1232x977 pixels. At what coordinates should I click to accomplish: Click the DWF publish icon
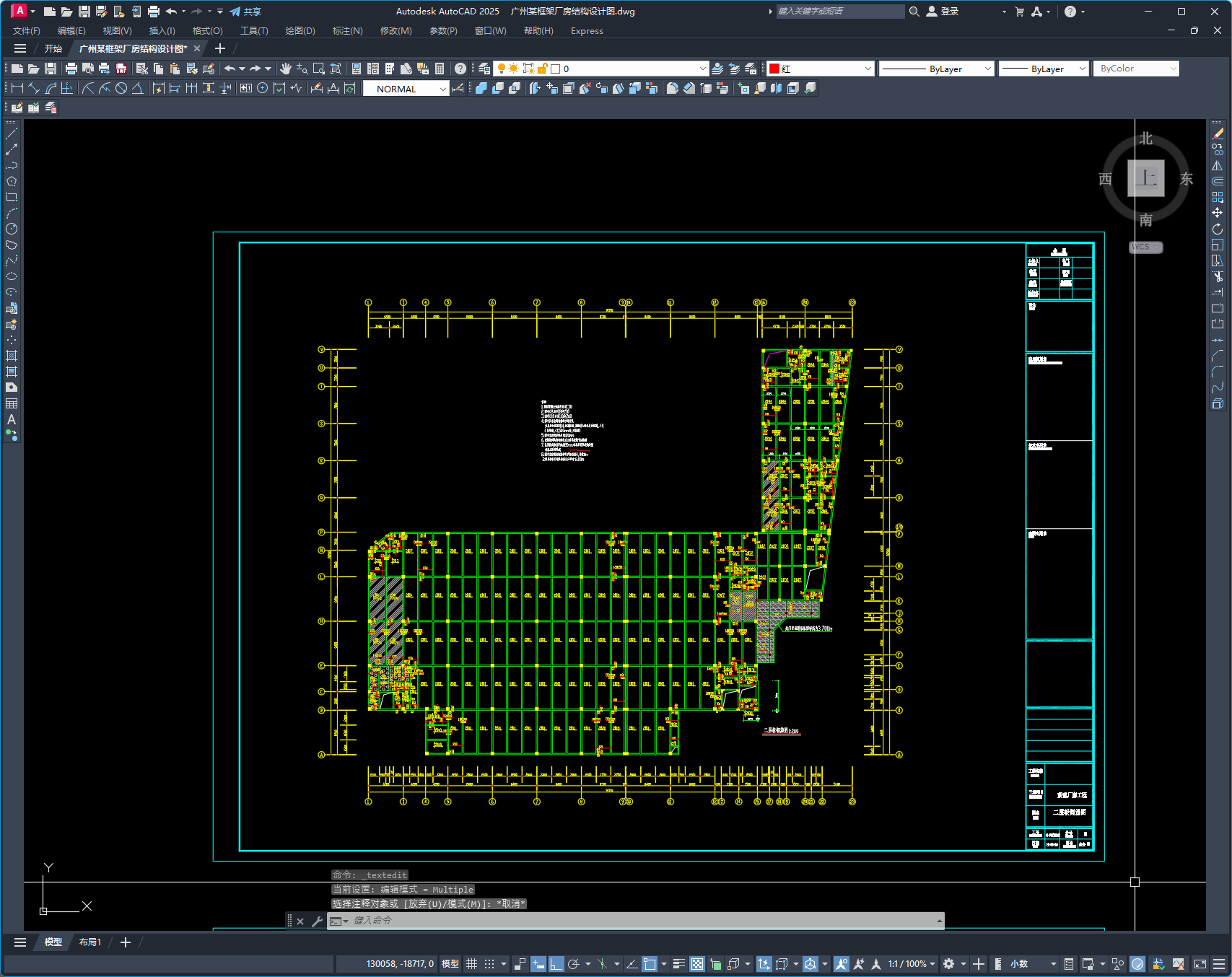pos(121,69)
